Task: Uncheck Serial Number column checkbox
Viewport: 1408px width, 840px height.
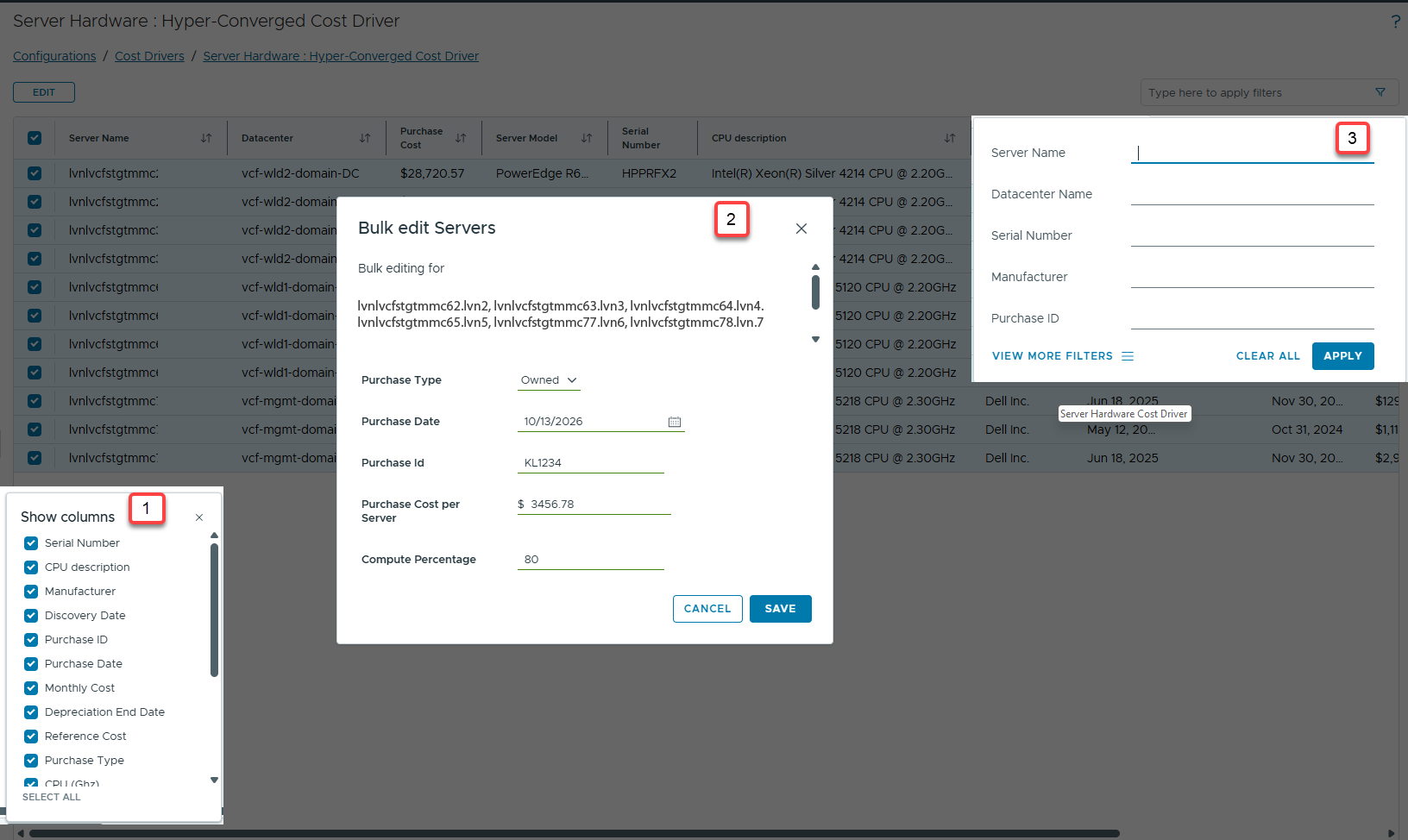Action: pyautogui.click(x=31, y=543)
